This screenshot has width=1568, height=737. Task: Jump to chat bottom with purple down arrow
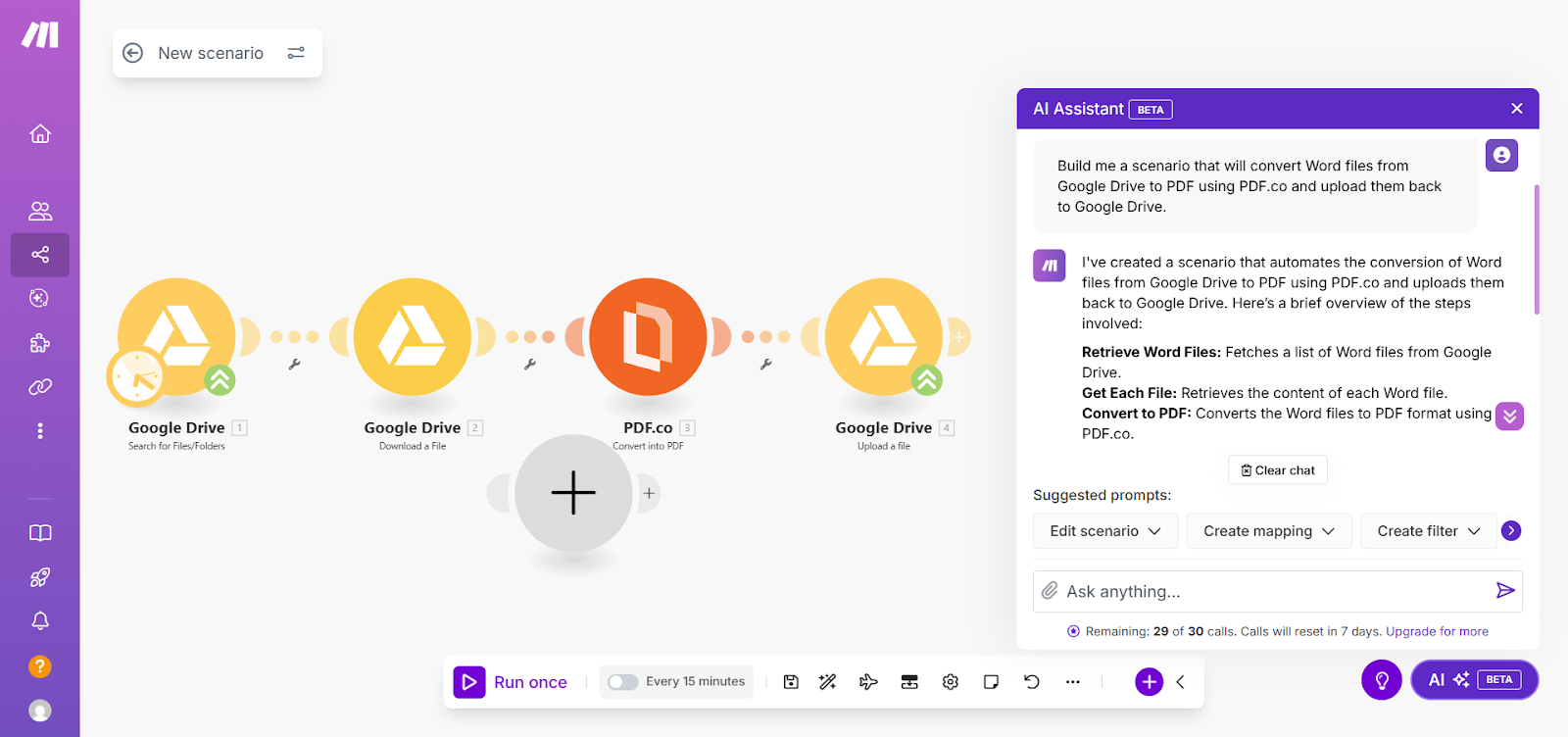coord(1510,417)
